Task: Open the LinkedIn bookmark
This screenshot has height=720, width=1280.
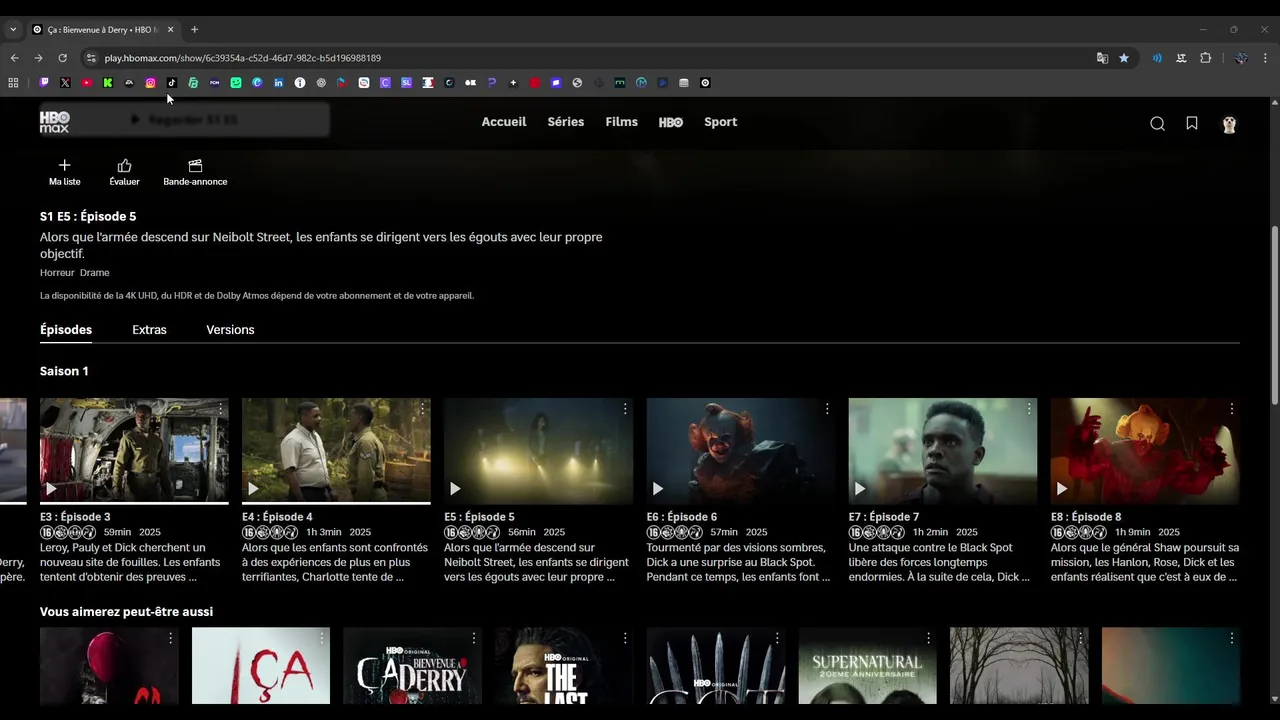Action: [278, 83]
